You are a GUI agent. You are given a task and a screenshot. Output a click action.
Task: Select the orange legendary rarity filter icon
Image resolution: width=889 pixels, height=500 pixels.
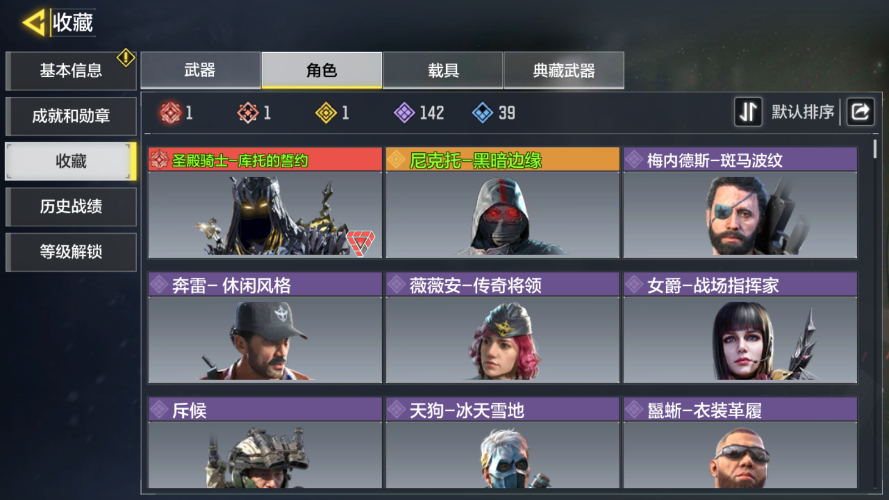(248, 113)
